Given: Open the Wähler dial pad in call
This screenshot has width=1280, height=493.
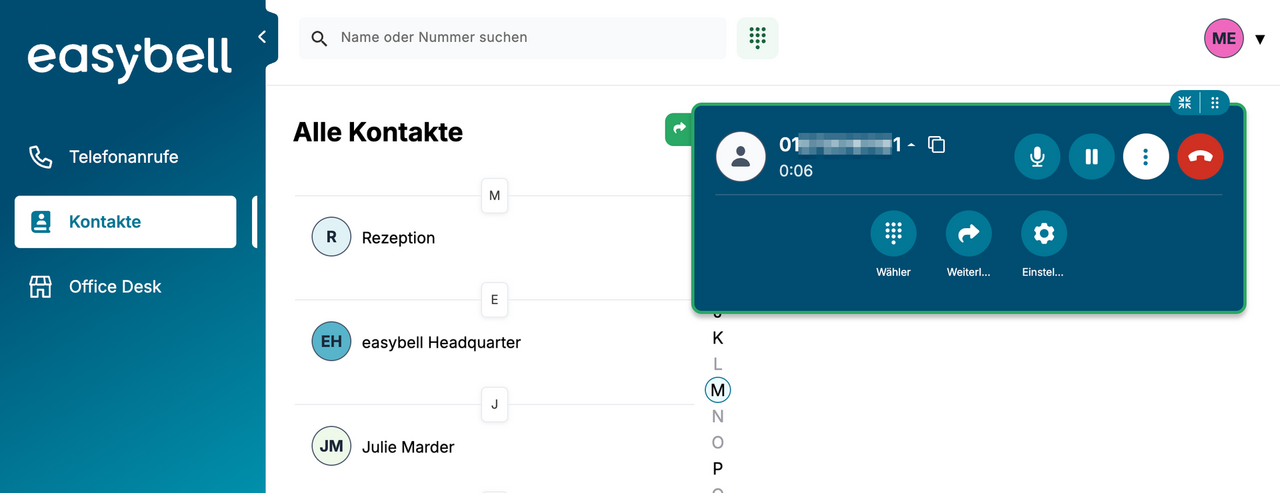Looking at the screenshot, I should [x=893, y=234].
